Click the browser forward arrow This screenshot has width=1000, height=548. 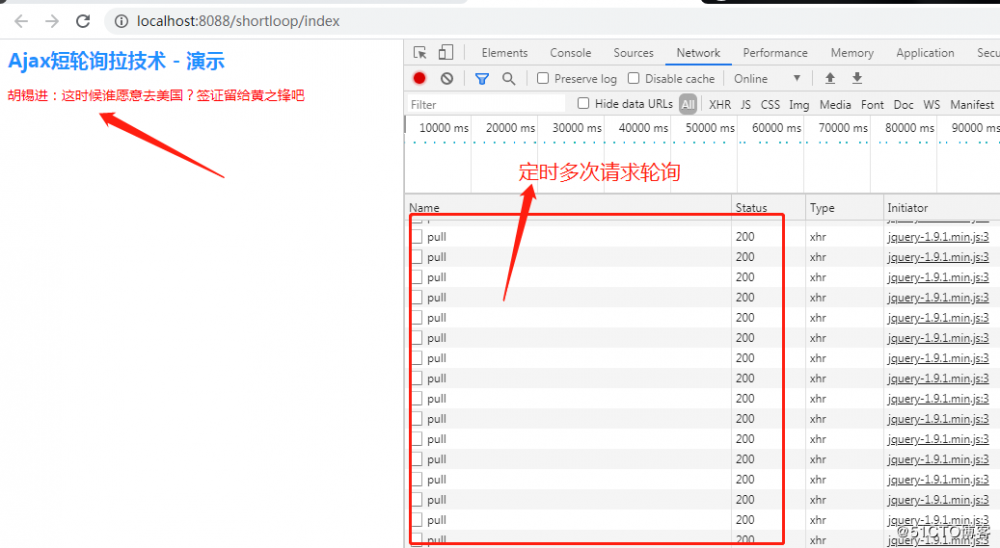tap(52, 21)
